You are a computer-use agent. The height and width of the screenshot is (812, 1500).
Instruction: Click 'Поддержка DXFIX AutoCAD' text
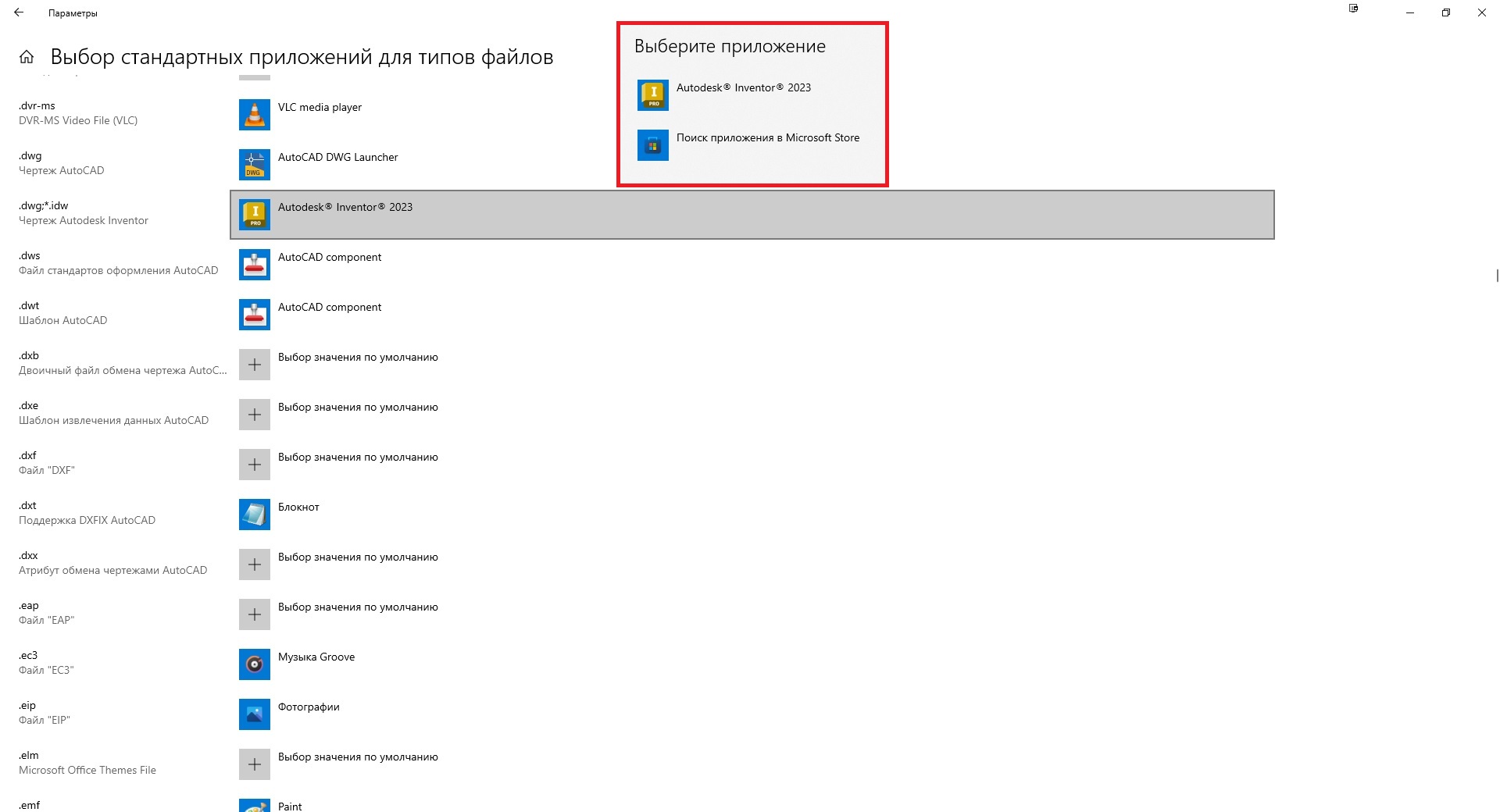tap(87, 520)
